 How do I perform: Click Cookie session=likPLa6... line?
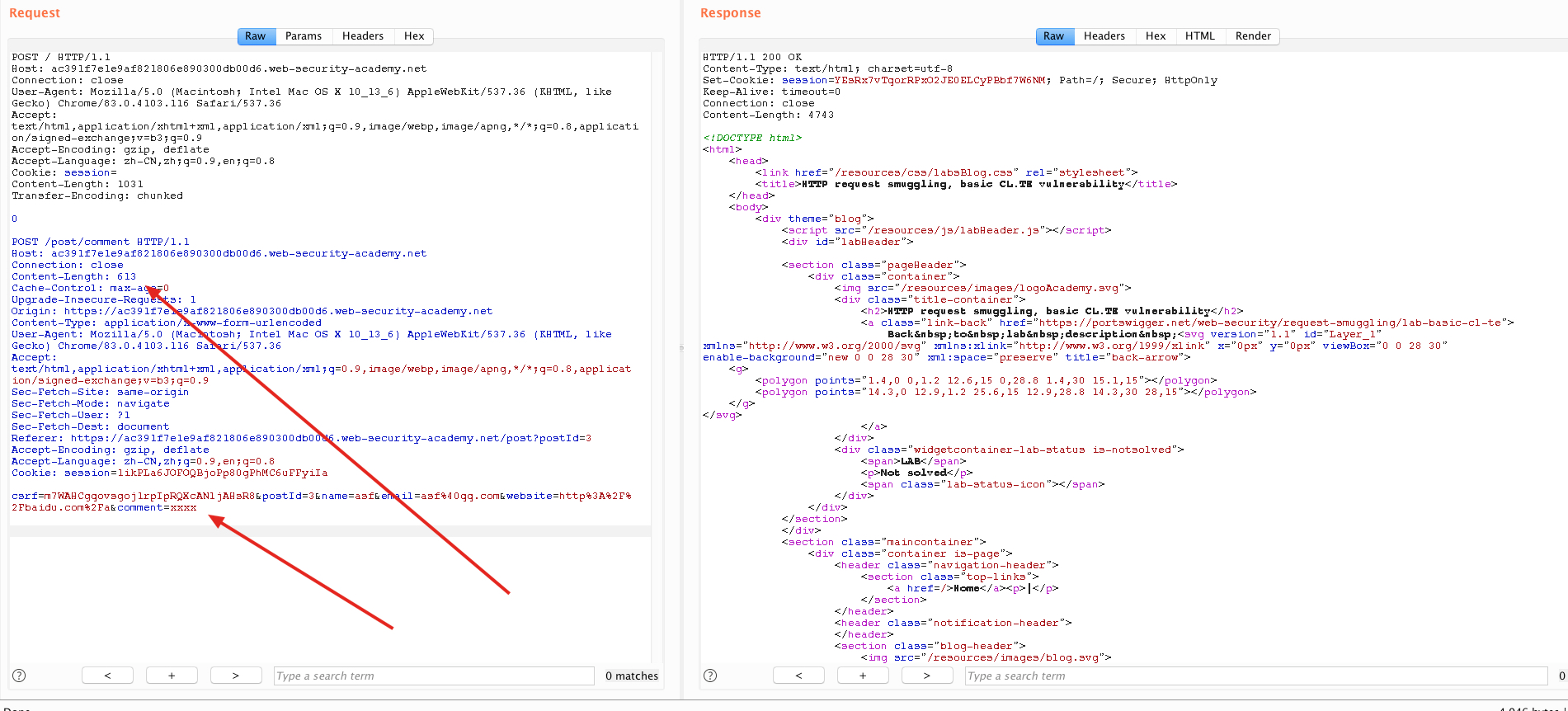pyautogui.click(x=170, y=473)
